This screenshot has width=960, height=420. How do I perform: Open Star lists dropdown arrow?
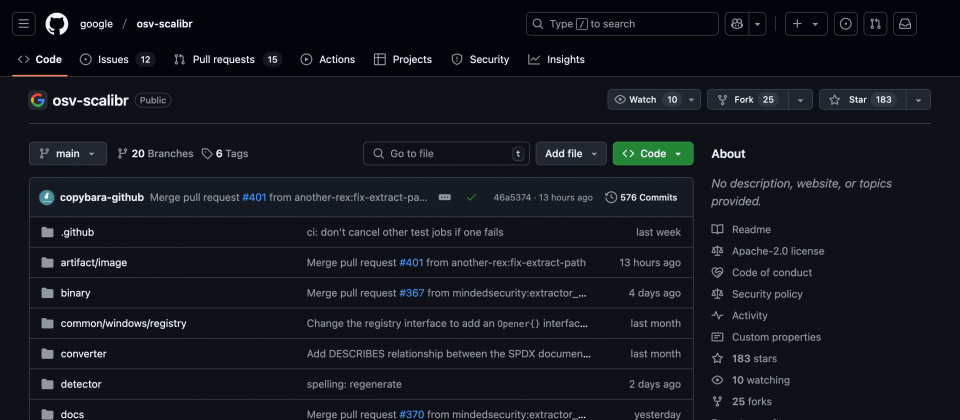pyautogui.click(x=918, y=99)
